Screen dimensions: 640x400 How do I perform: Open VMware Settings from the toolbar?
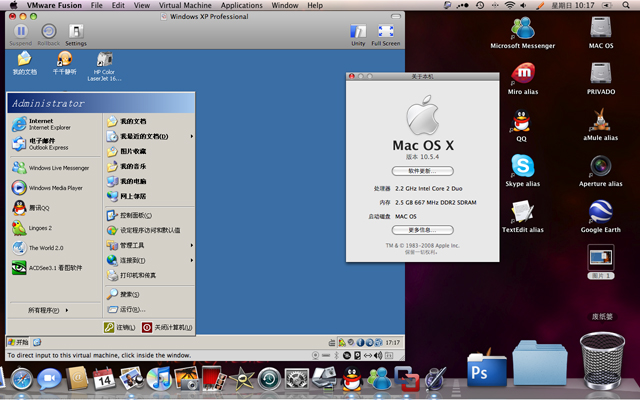click(76, 31)
